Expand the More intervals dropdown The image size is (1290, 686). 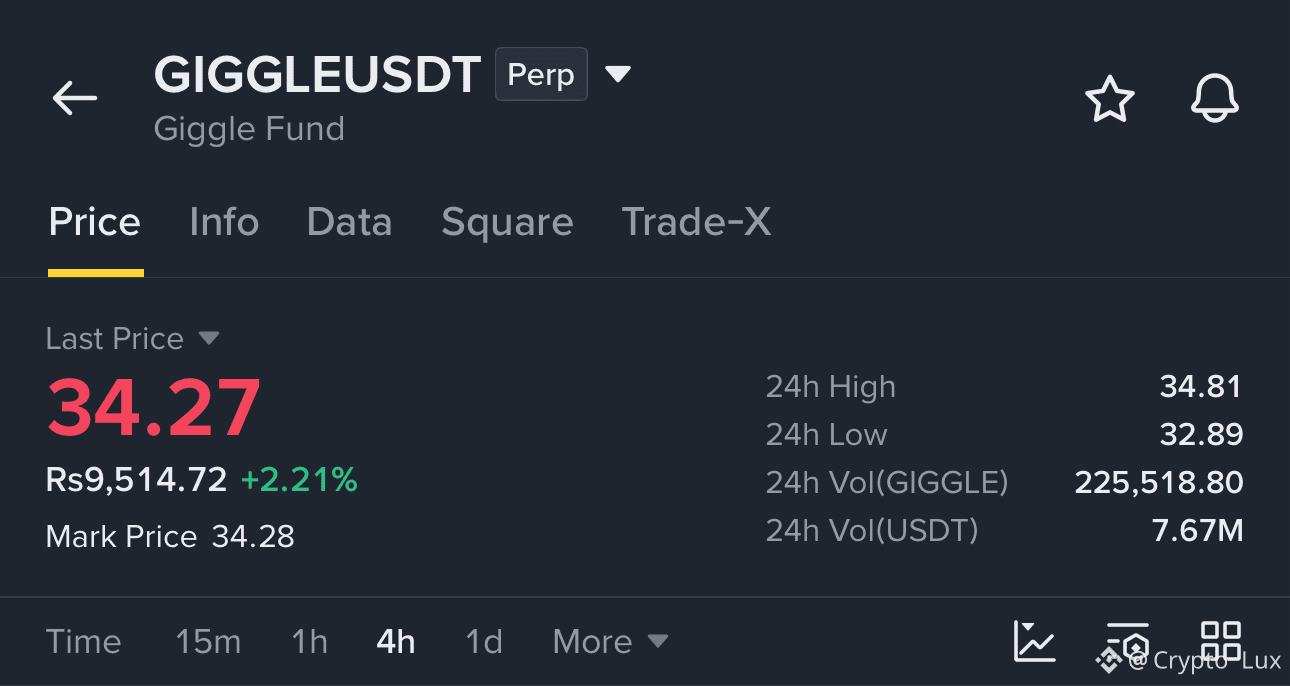[x=610, y=641]
